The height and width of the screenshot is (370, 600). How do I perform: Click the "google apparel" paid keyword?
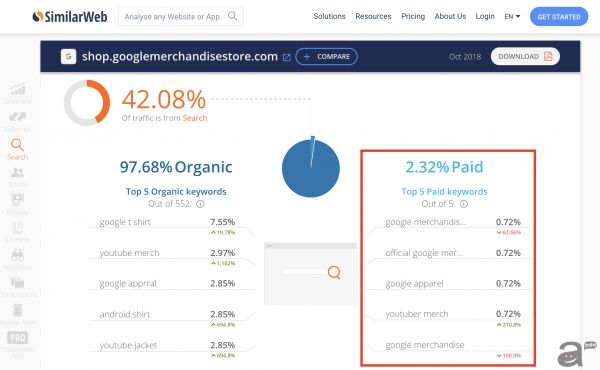pyautogui.click(x=414, y=284)
